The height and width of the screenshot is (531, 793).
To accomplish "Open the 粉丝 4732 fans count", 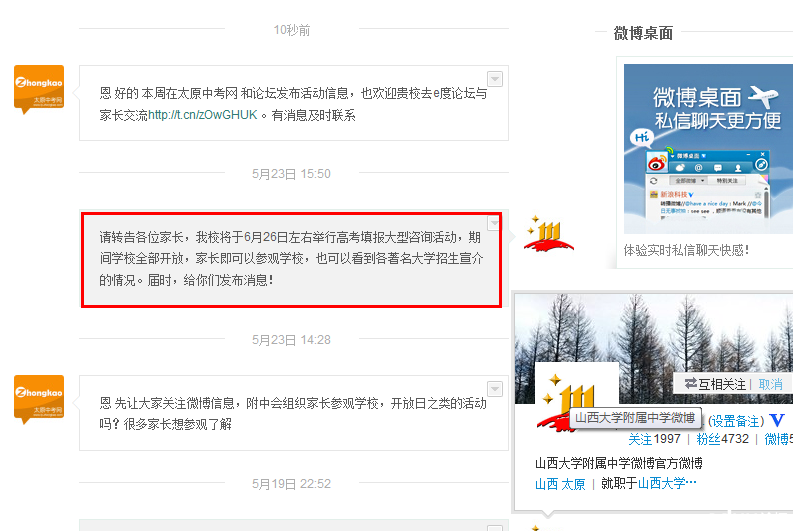I will pos(722,439).
